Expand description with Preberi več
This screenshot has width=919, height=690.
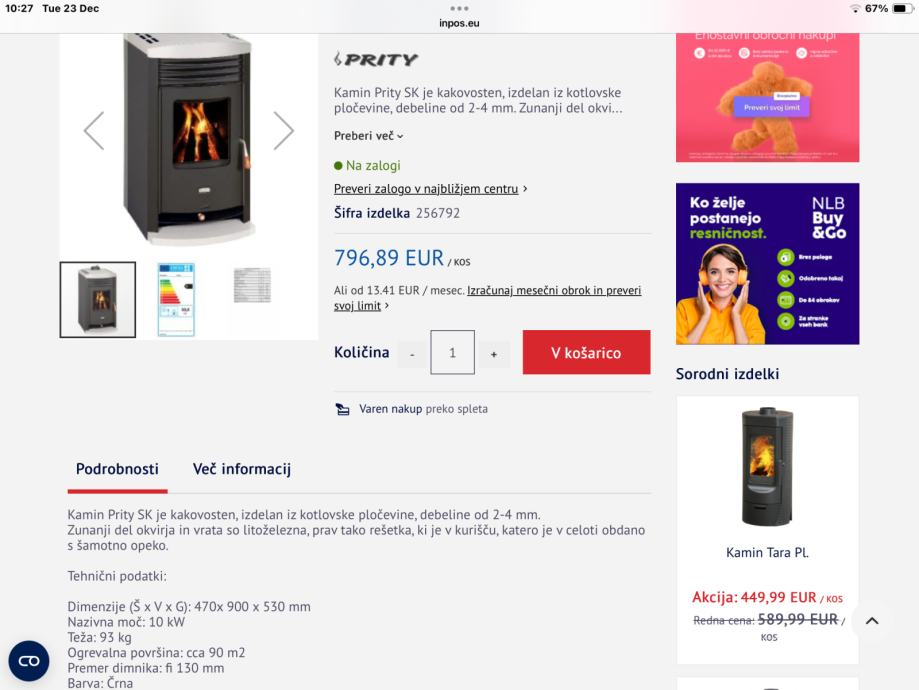(x=369, y=136)
